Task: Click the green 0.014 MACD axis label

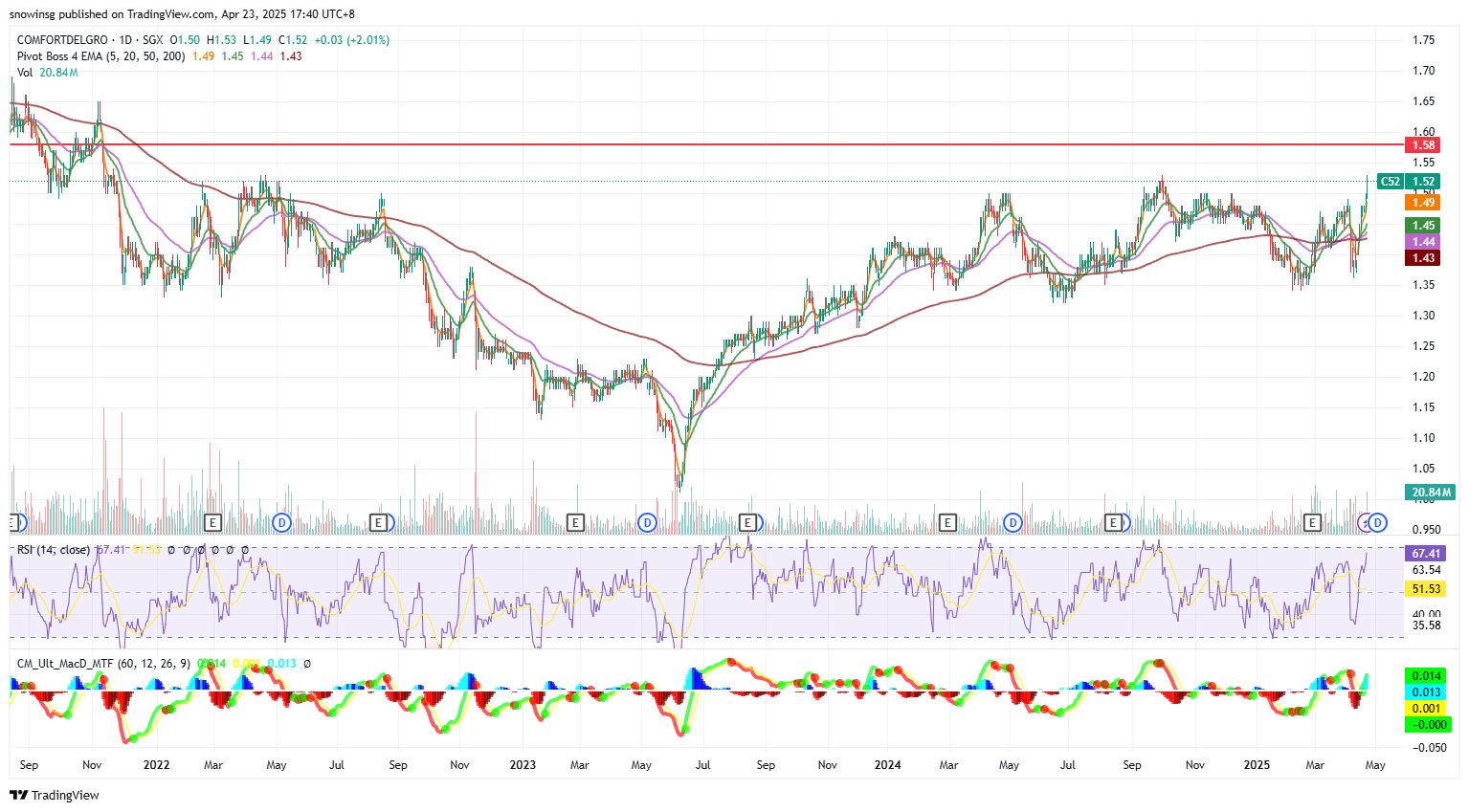Action: (x=1427, y=676)
